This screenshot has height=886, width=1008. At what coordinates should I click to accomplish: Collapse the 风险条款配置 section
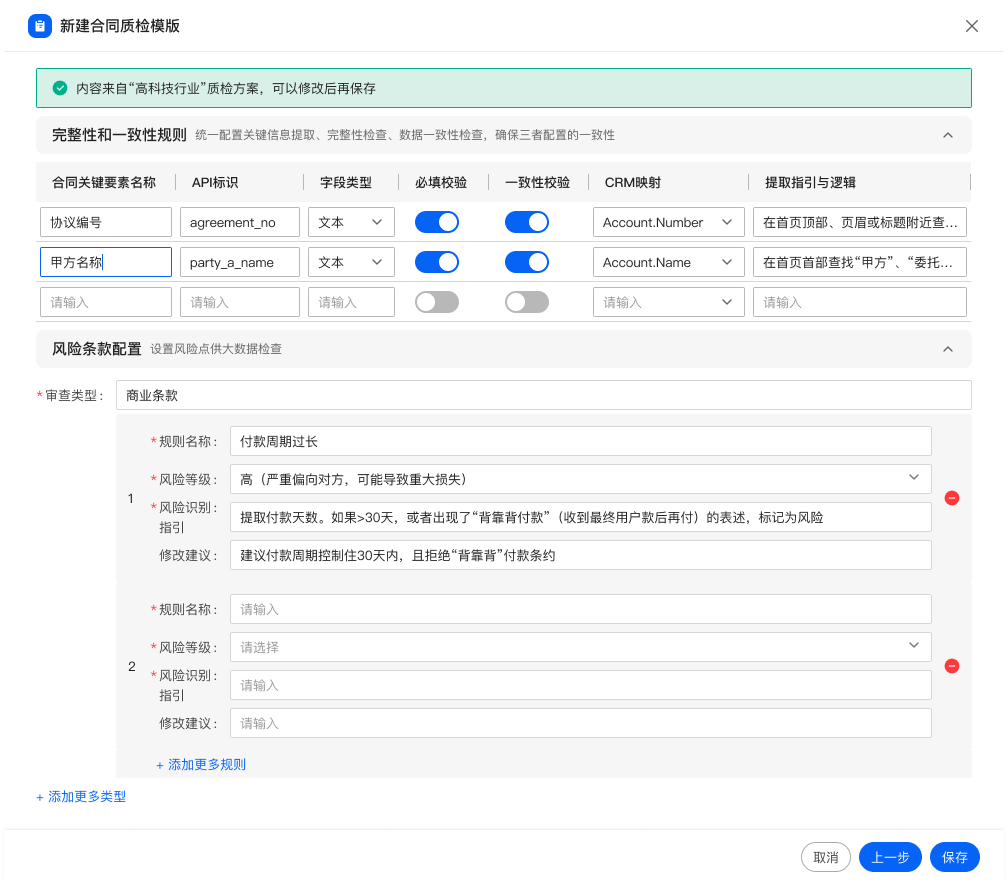pos(948,349)
